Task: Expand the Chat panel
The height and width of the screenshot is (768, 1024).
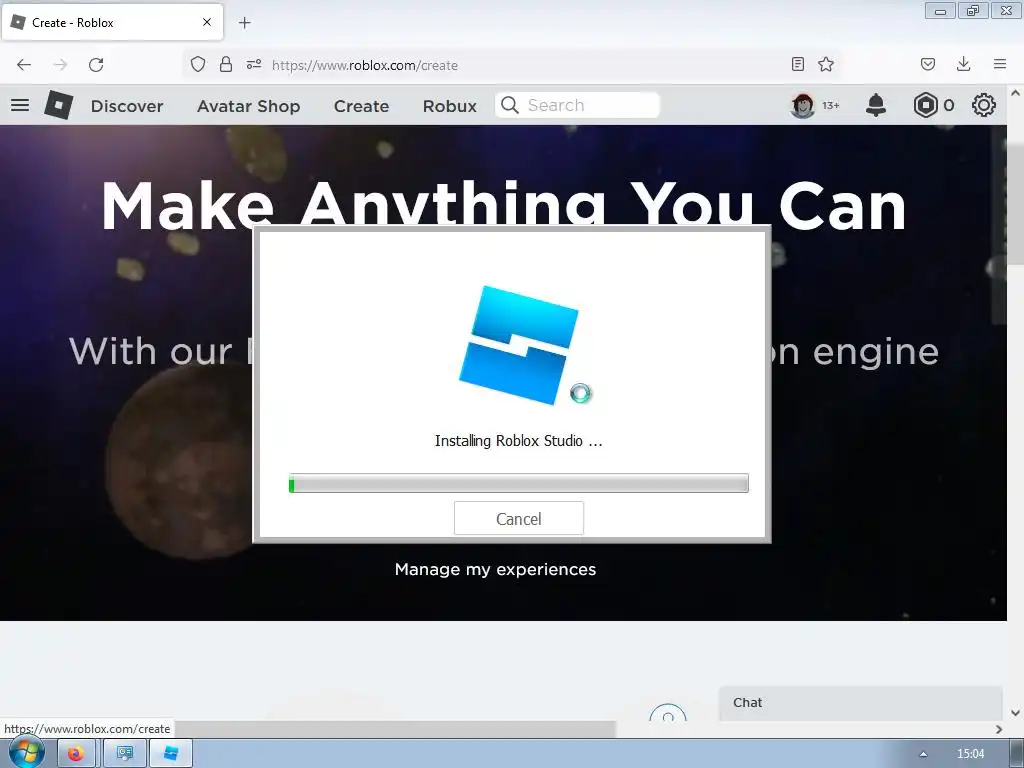Action: click(x=860, y=703)
